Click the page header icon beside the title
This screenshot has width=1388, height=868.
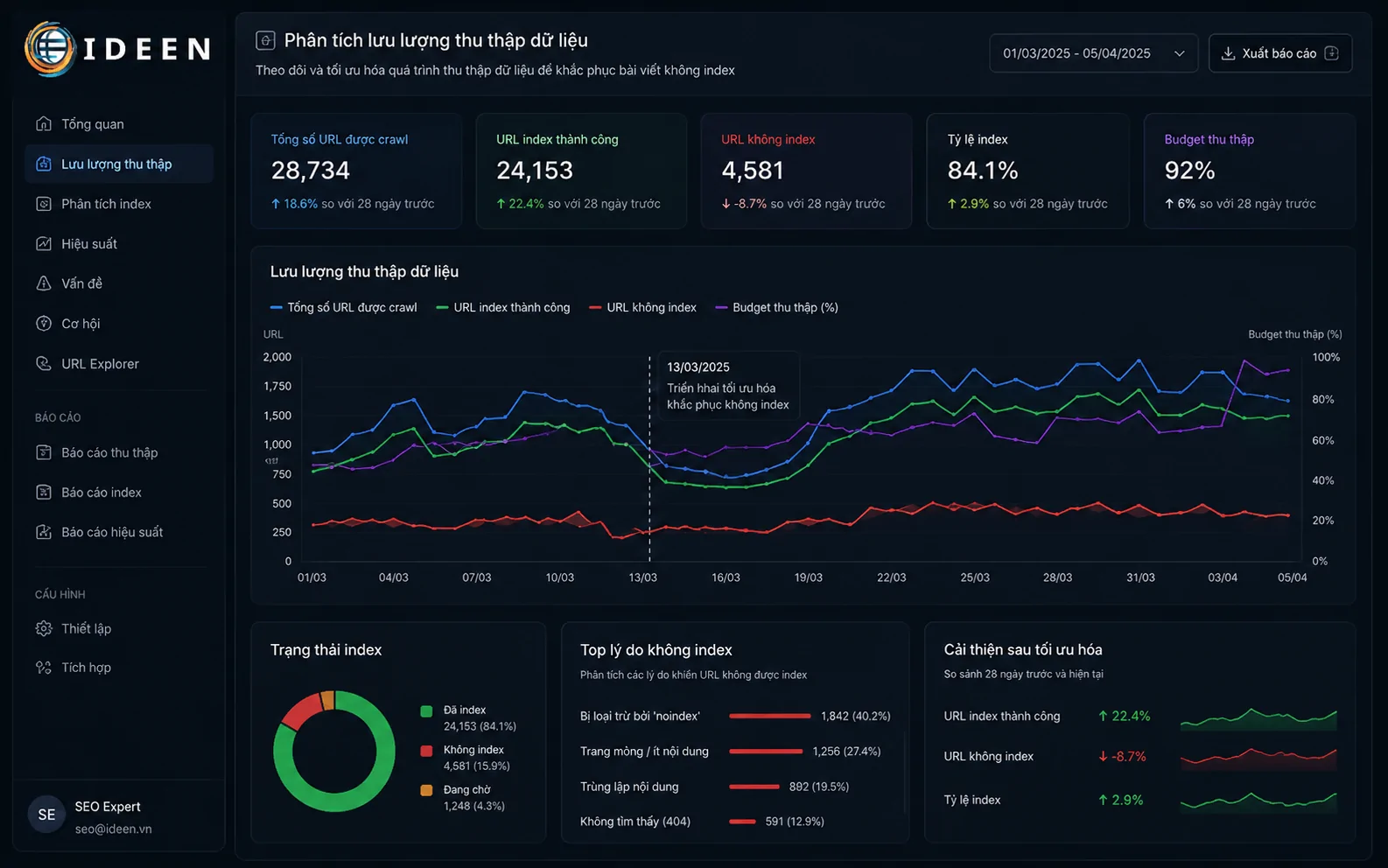265,40
